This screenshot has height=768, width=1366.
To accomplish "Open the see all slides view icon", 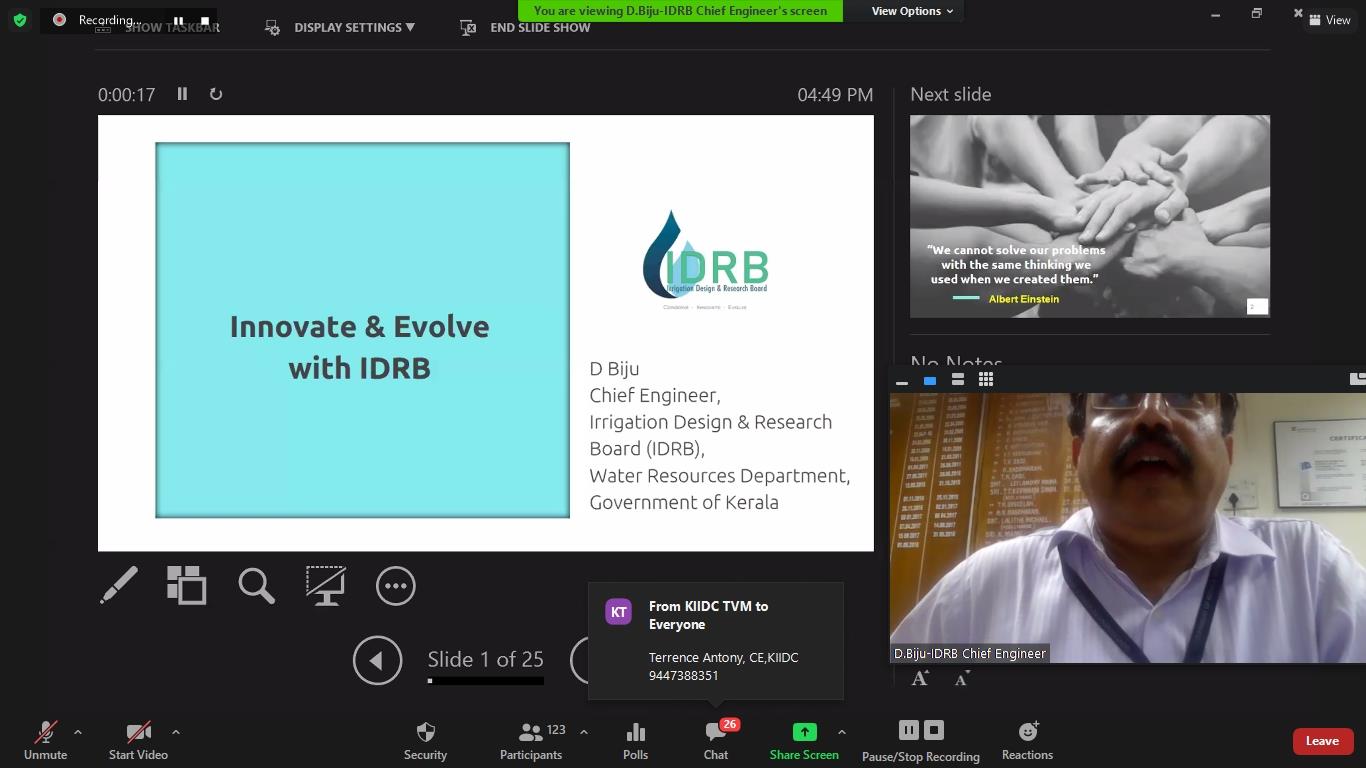I will pos(186,586).
